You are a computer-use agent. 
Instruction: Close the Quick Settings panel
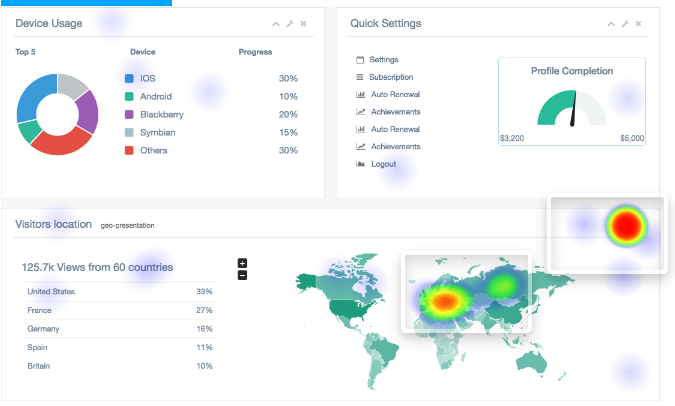point(638,24)
